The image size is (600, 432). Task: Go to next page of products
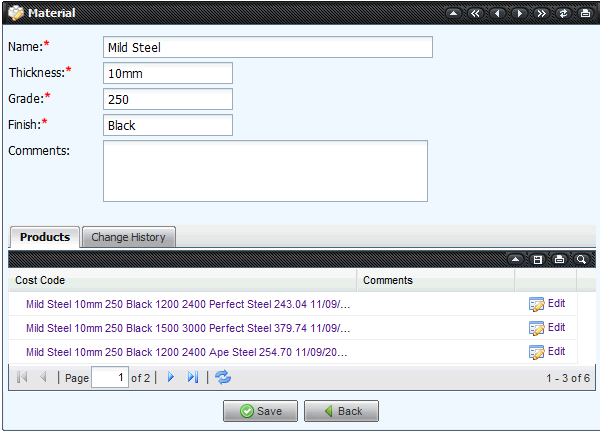171,378
